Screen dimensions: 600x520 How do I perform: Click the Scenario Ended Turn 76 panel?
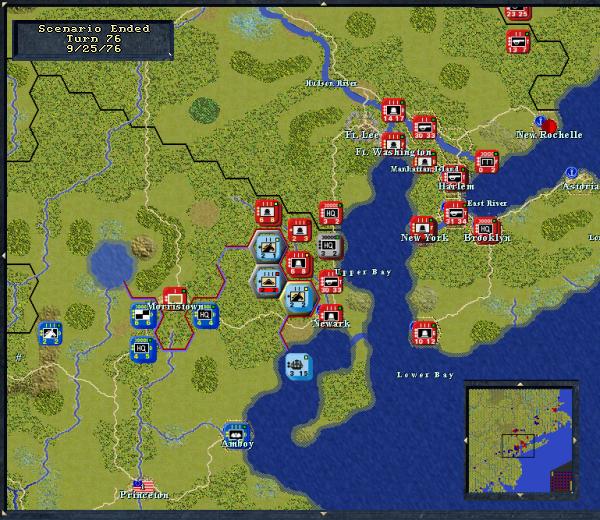(93, 40)
